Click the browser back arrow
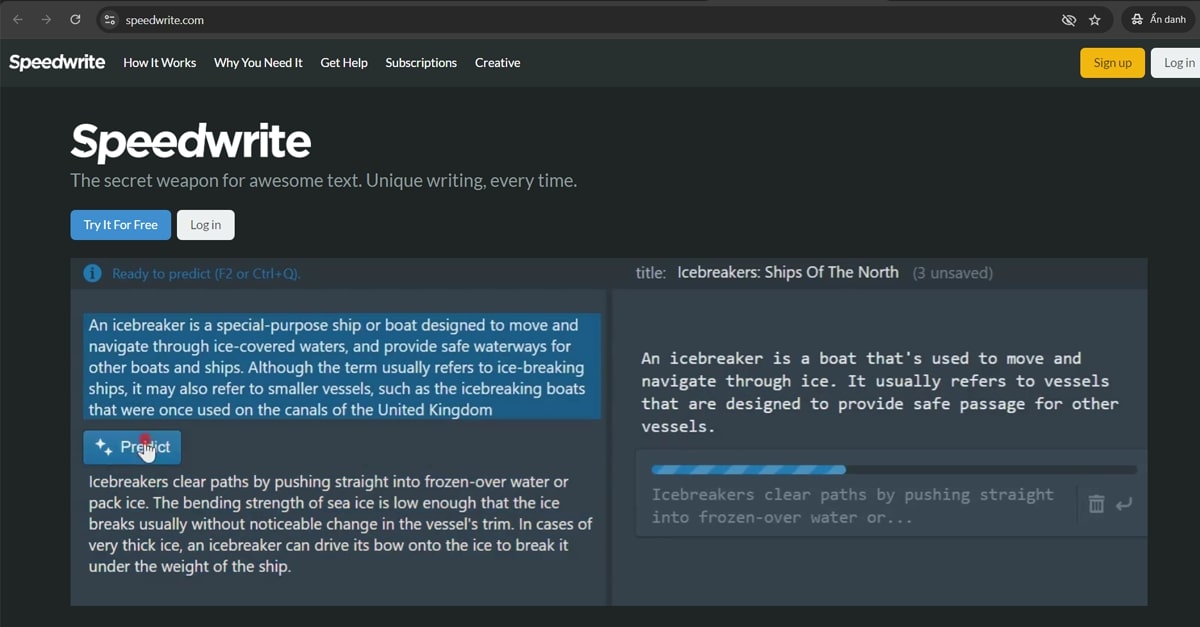This screenshot has height=627, width=1200. [x=18, y=20]
